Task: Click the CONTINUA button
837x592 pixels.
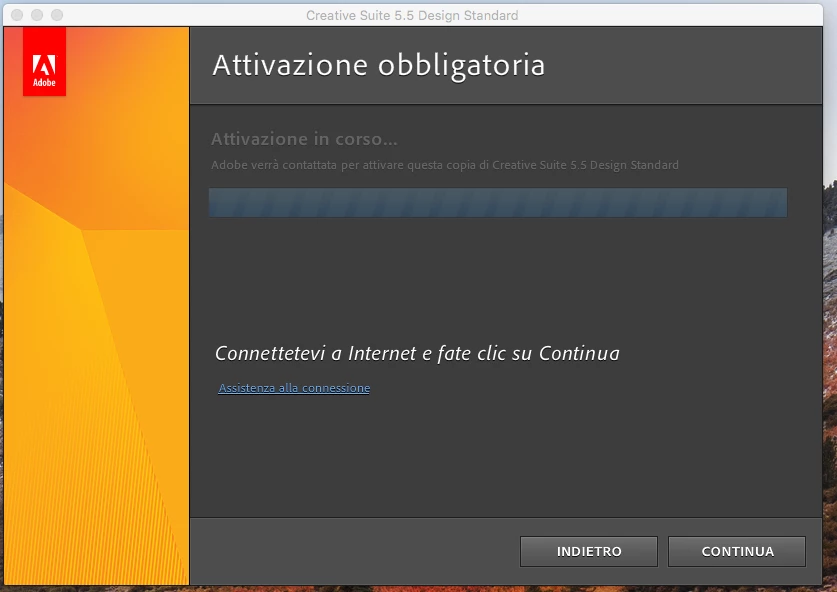Action: (x=737, y=551)
